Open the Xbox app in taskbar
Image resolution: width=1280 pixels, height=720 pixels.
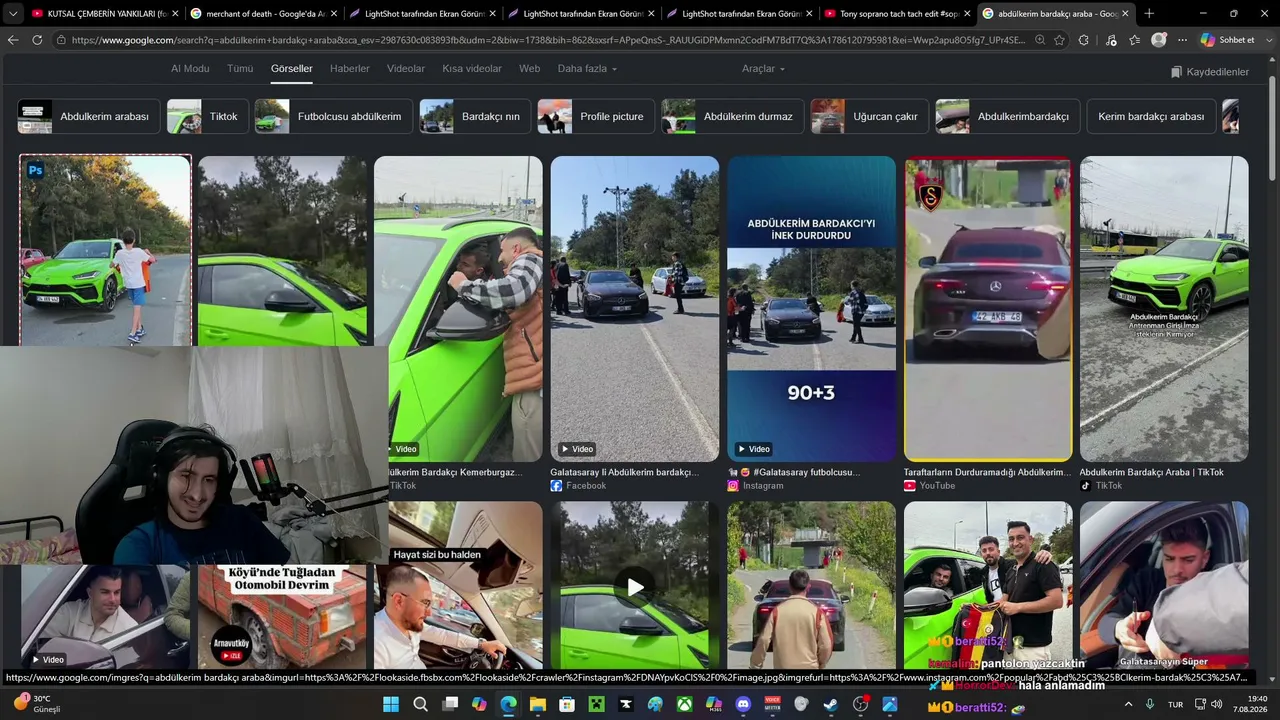(x=684, y=704)
